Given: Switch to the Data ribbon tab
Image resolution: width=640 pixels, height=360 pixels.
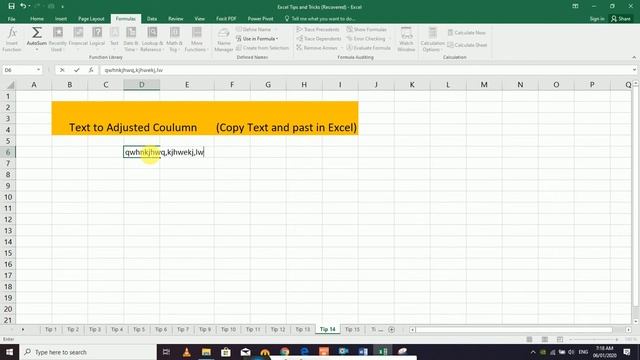Looking at the screenshot, I should [x=152, y=19].
